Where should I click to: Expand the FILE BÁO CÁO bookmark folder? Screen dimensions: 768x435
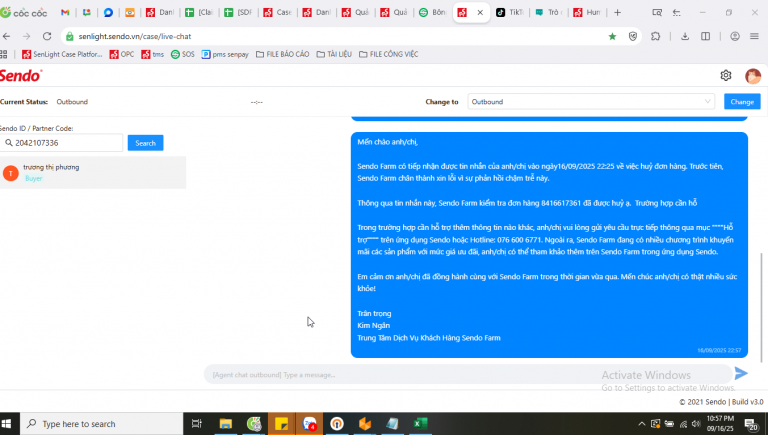click(x=283, y=54)
